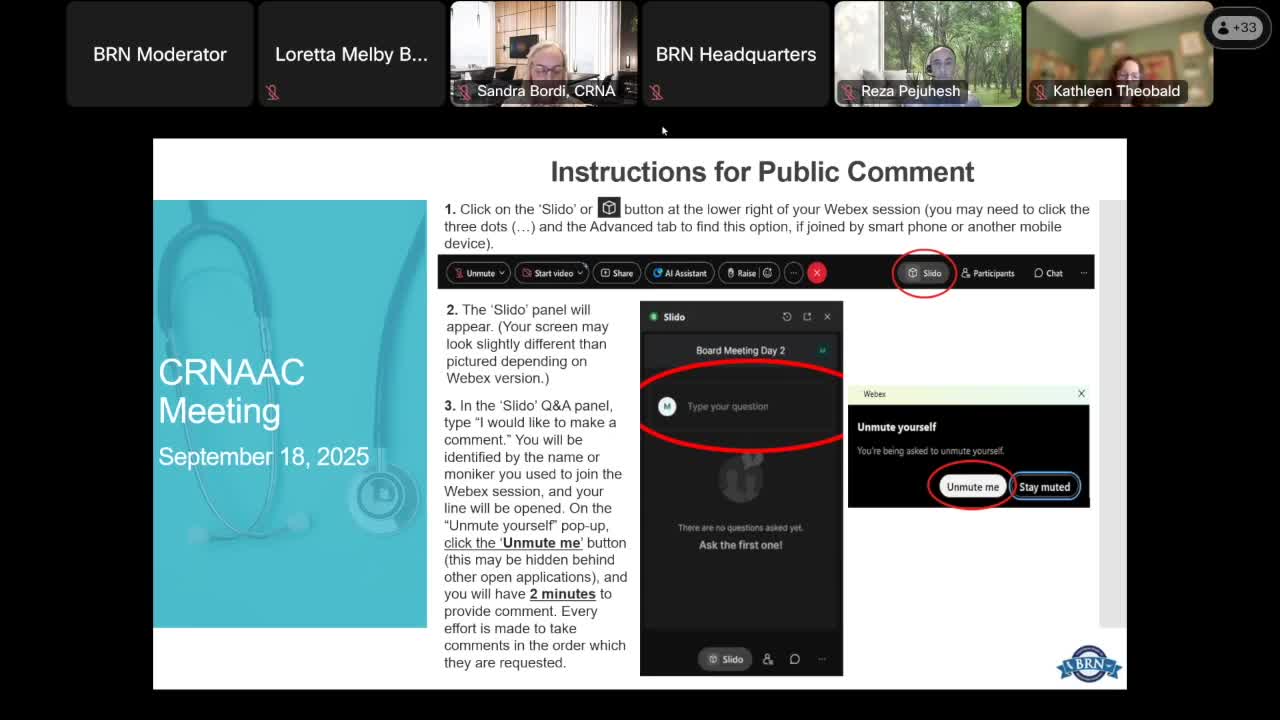Click the participants icon at Slido panel bottom
The width and height of the screenshot is (1280, 720).
point(768,659)
